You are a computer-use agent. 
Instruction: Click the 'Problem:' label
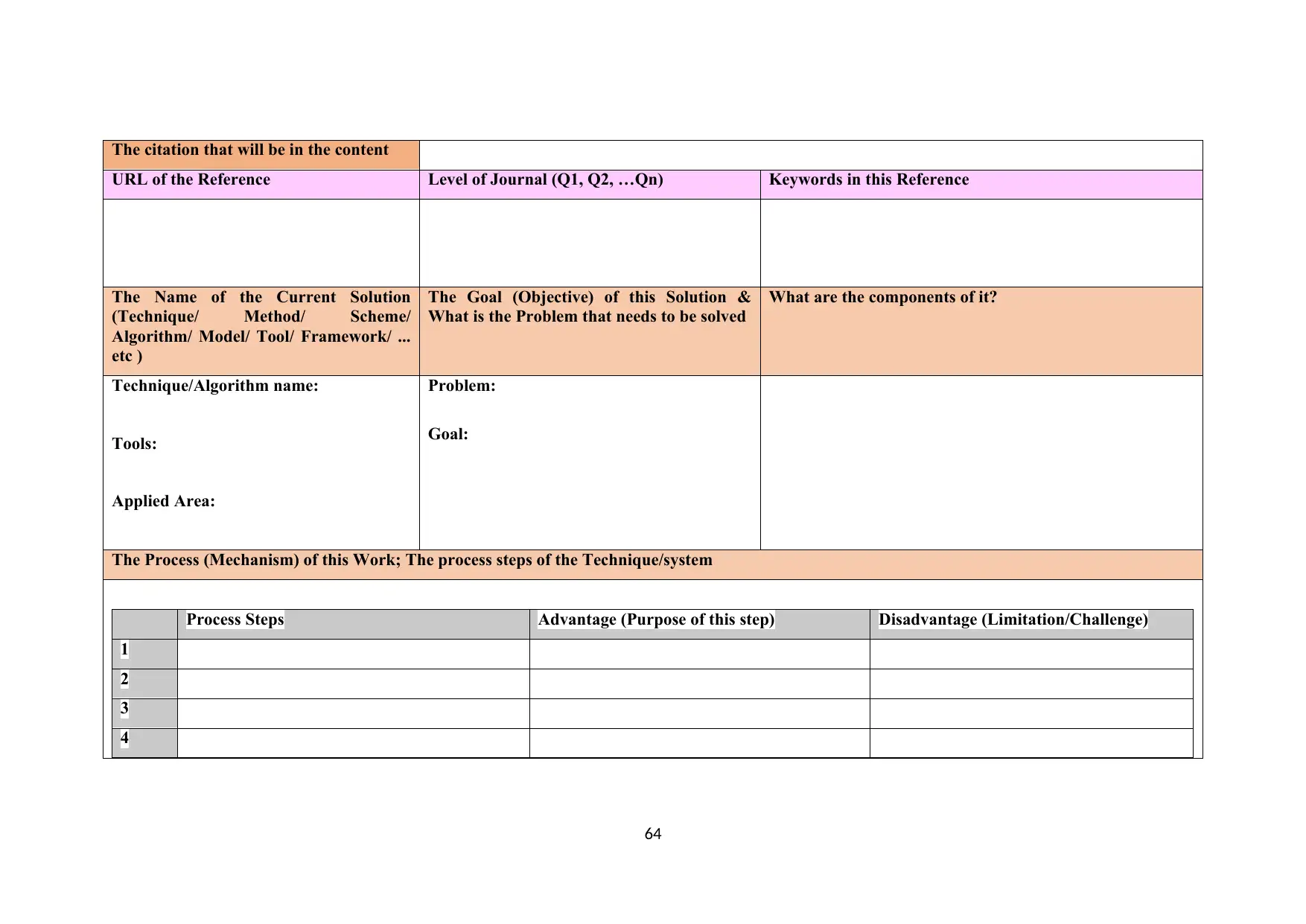coord(462,386)
